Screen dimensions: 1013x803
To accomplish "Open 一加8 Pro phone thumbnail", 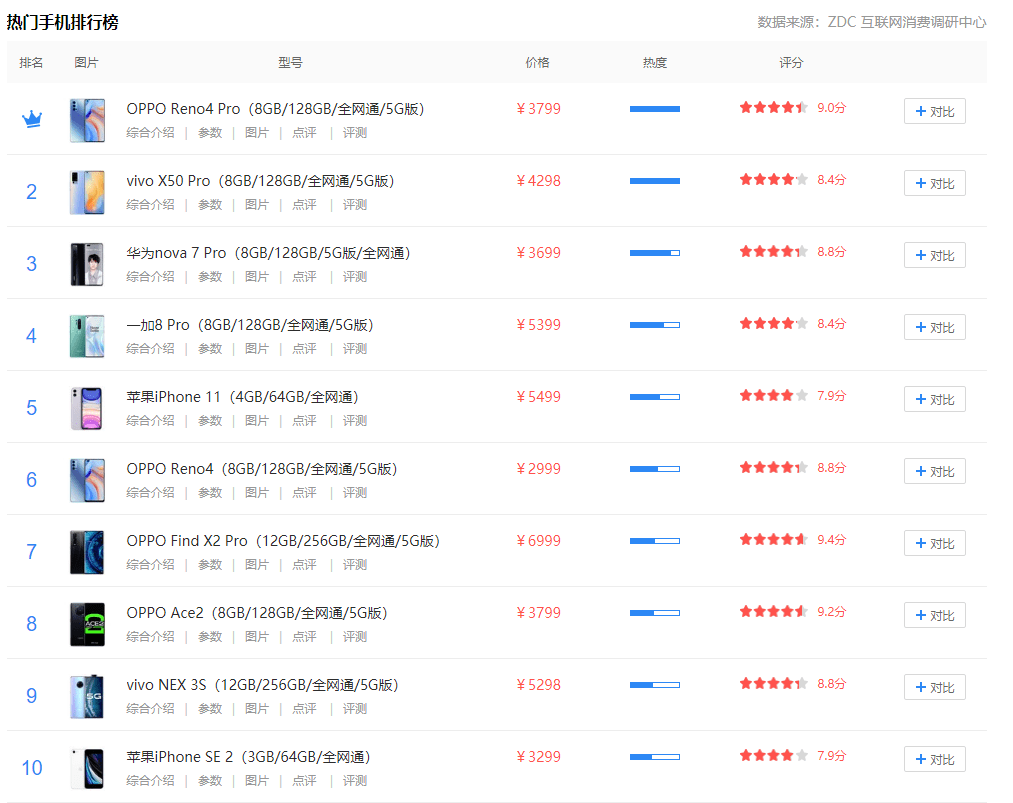I will click(87, 337).
